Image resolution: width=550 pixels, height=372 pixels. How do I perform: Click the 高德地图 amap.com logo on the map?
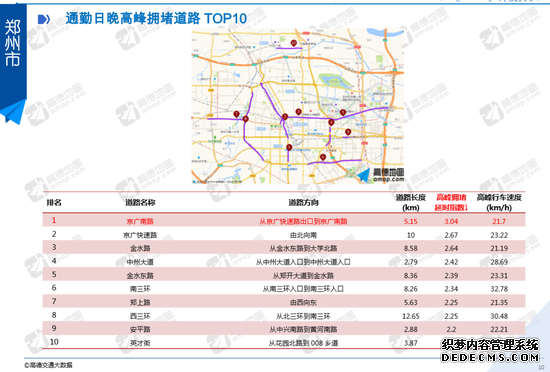[382, 175]
